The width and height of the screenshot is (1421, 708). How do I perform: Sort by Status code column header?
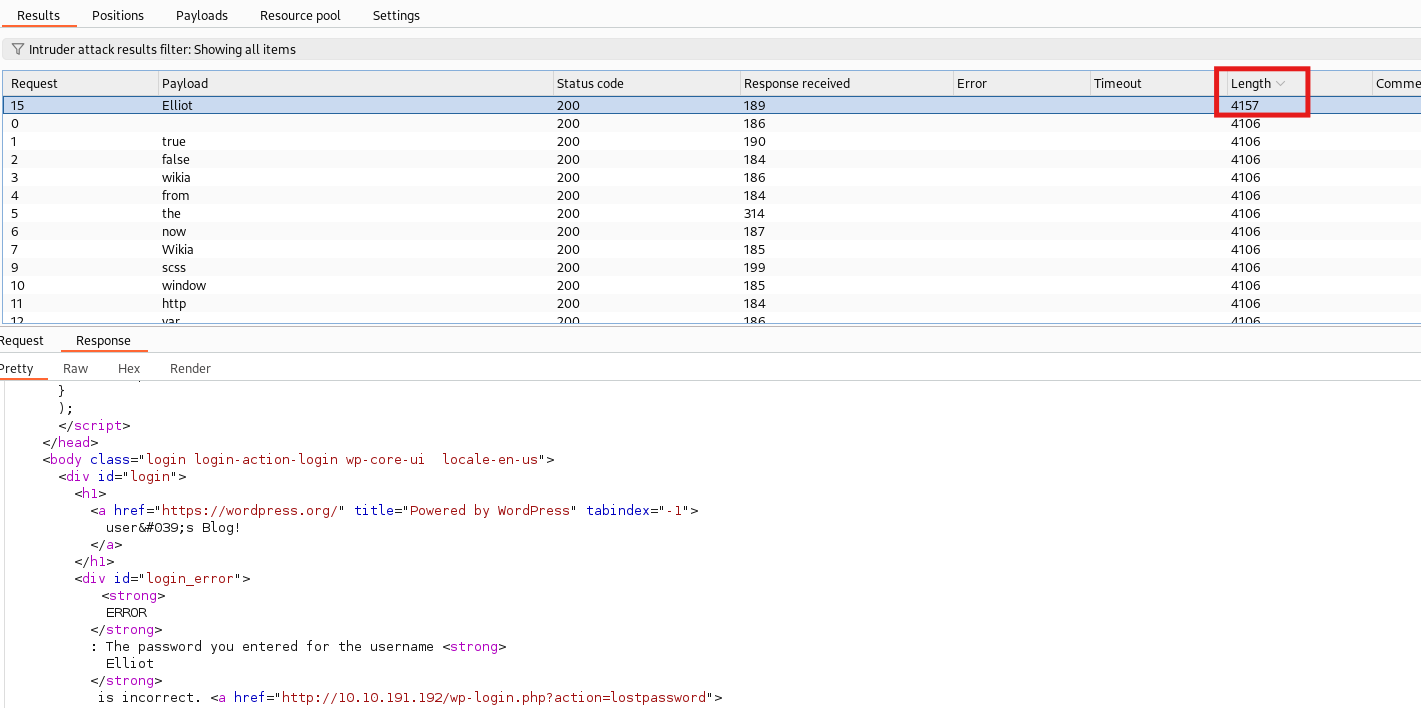tap(590, 84)
